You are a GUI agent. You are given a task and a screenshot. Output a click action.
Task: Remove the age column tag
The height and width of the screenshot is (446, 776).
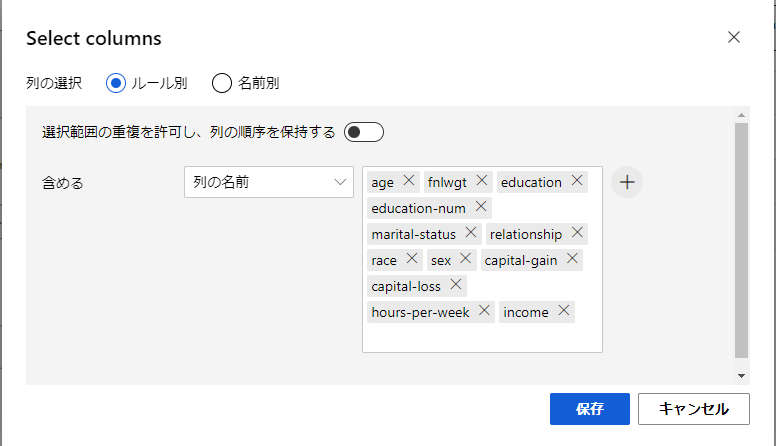tap(408, 181)
